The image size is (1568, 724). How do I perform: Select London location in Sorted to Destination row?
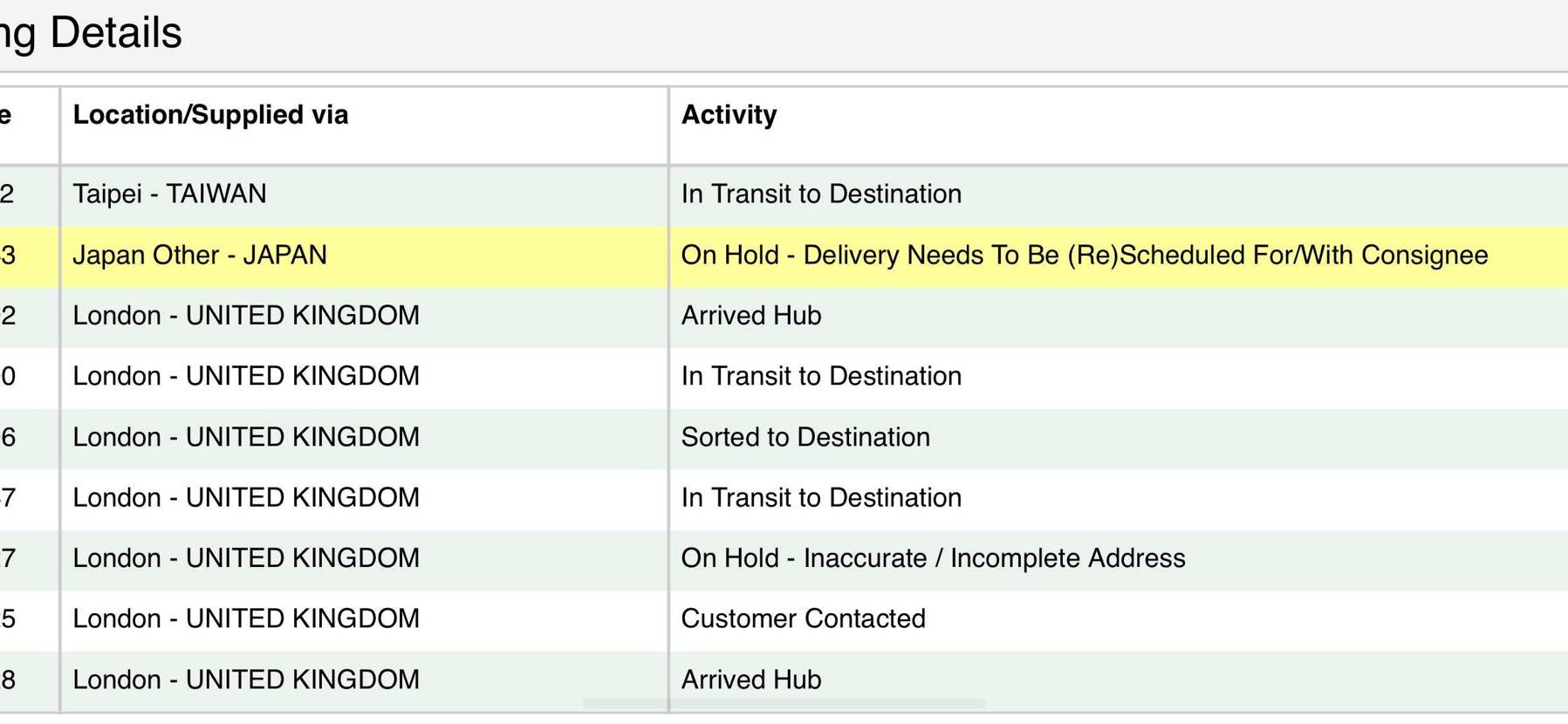click(x=245, y=437)
